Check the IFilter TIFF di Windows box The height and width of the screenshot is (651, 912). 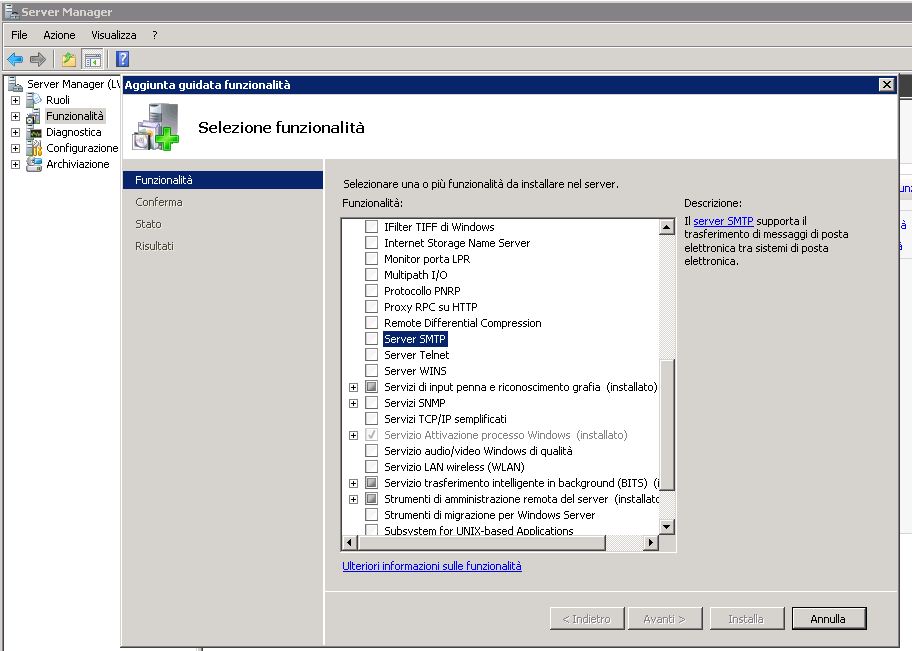(x=371, y=226)
